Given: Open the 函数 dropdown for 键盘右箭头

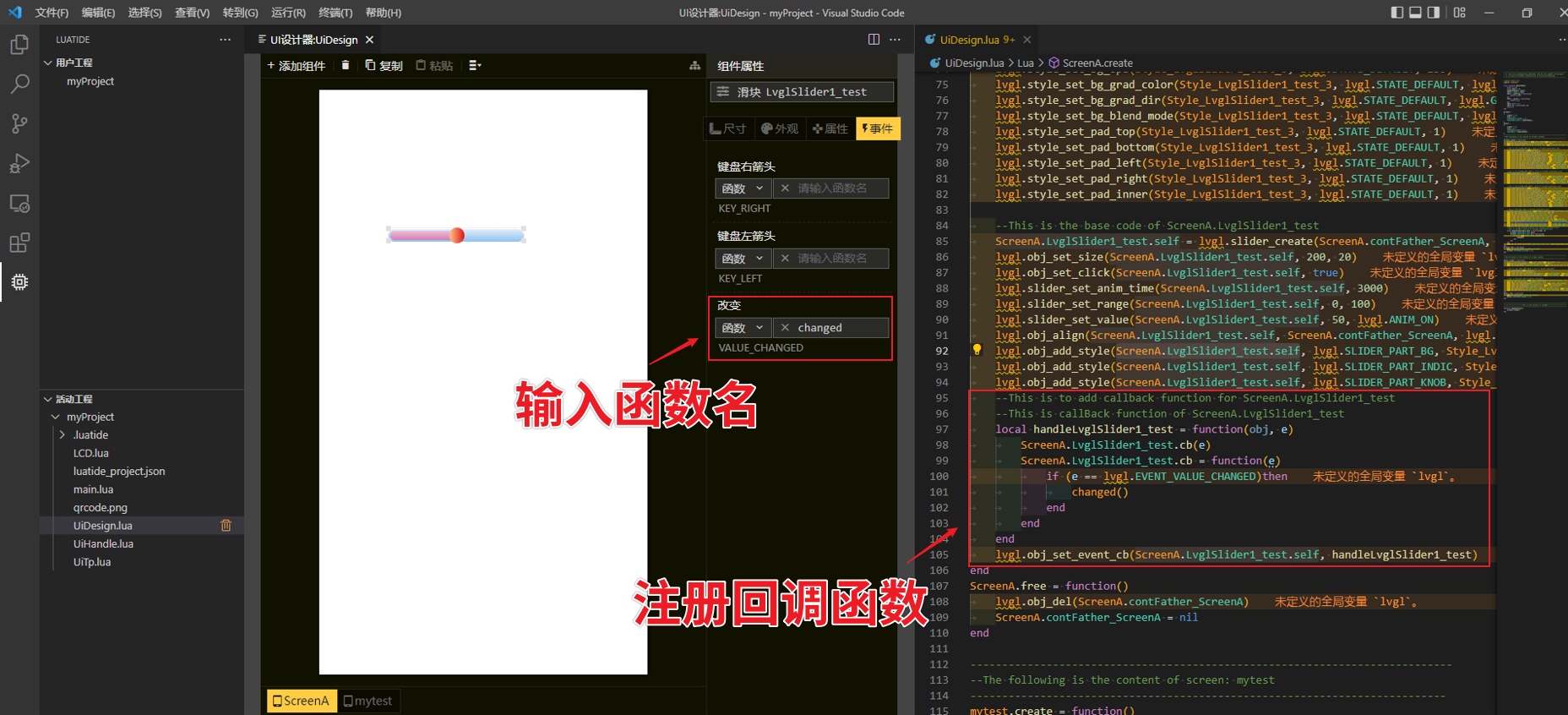Looking at the screenshot, I should tap(743, 188).
